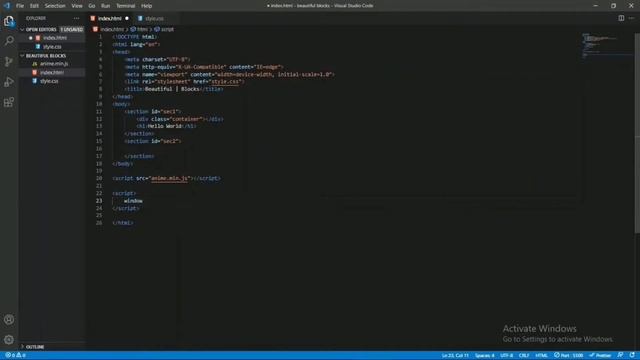This screenshot has height=360, width=640.
Task: Click 'Hello World' heading text line 13
Action: 164,126
